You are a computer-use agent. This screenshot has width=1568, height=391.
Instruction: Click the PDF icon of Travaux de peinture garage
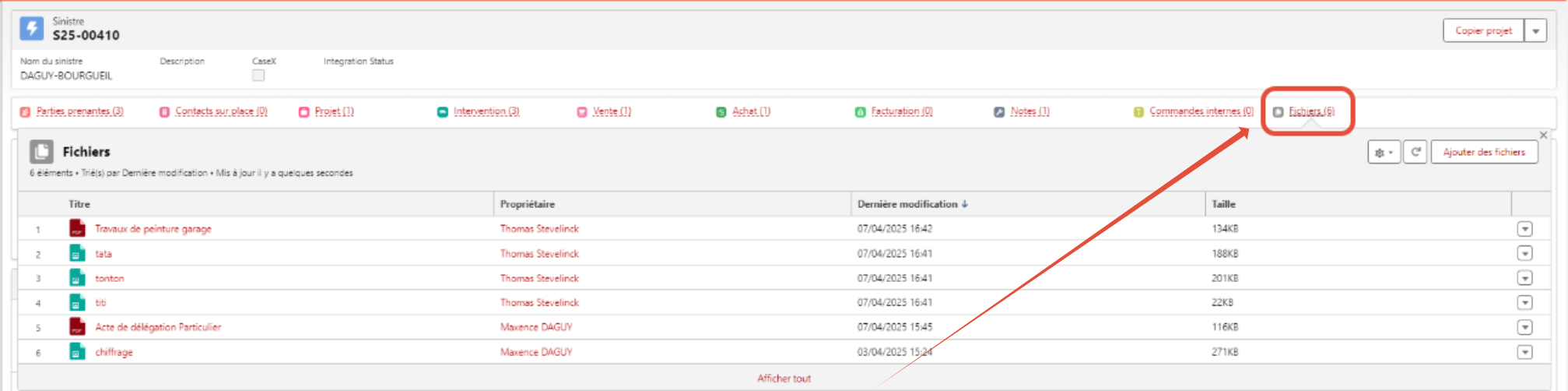[77, 228]
